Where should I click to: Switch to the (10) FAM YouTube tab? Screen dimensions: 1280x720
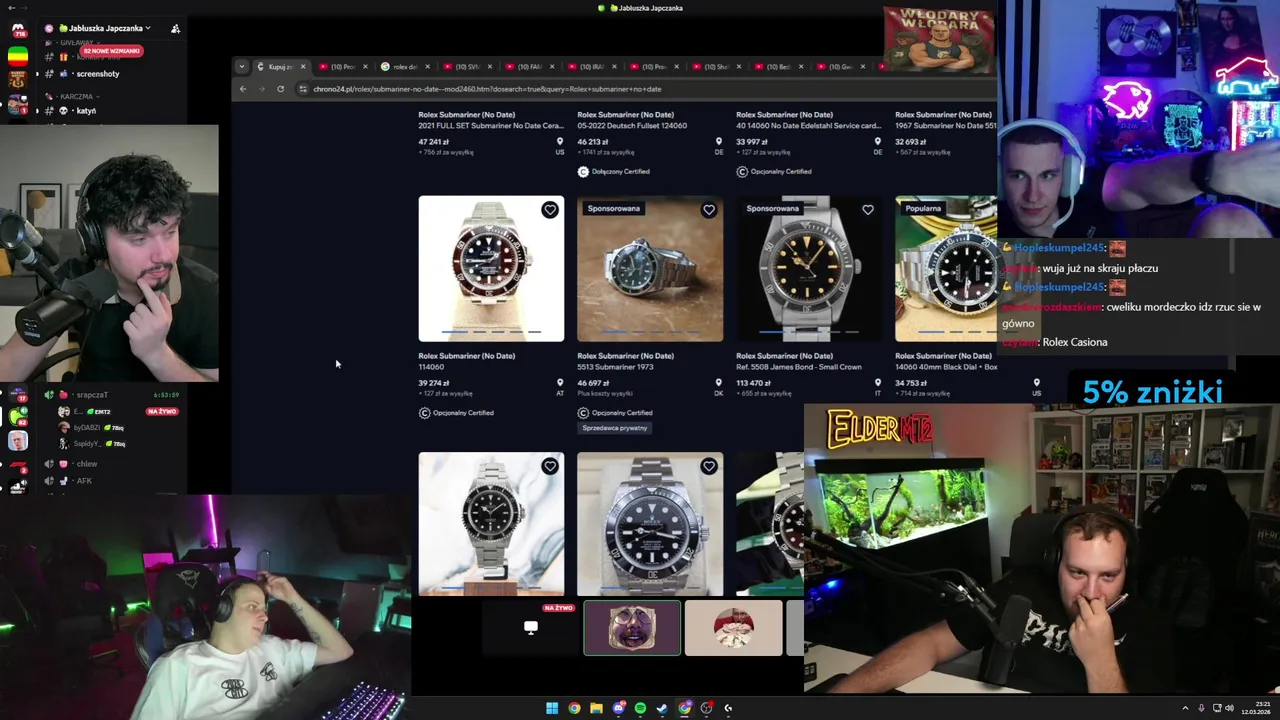529,67
